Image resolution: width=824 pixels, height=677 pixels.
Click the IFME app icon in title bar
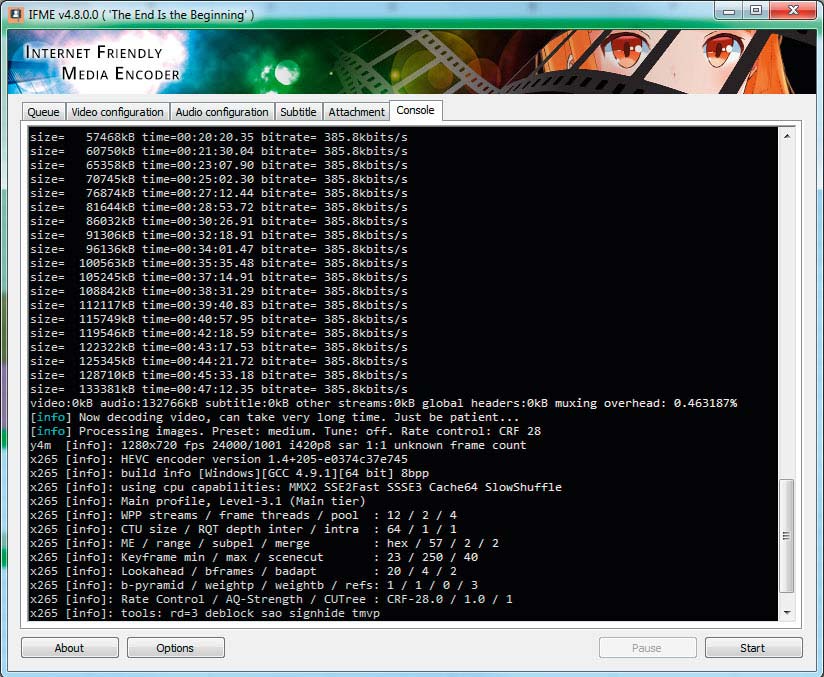coord(15,14)
